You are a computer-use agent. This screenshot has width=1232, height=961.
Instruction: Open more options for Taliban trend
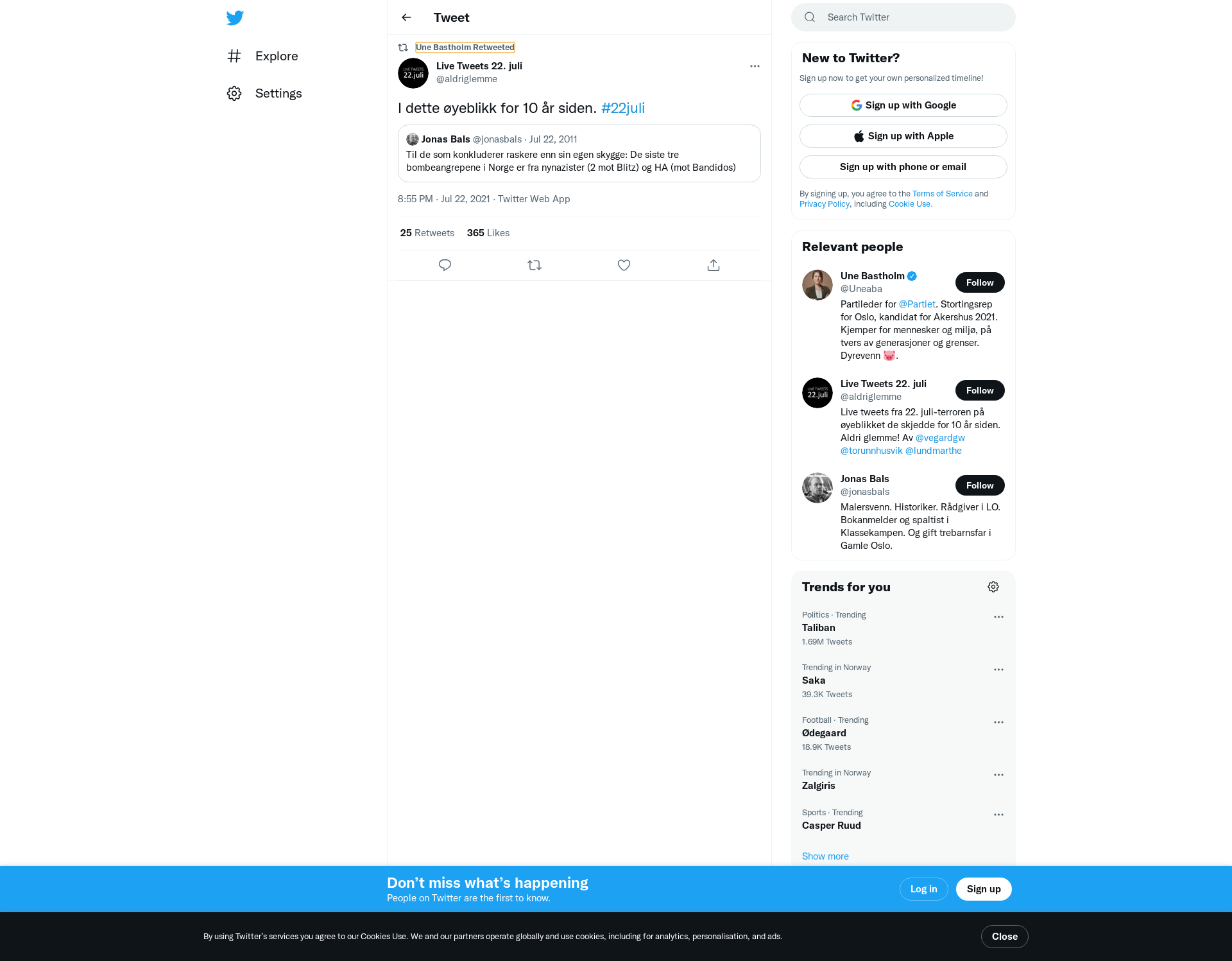(x=998, y=617)
